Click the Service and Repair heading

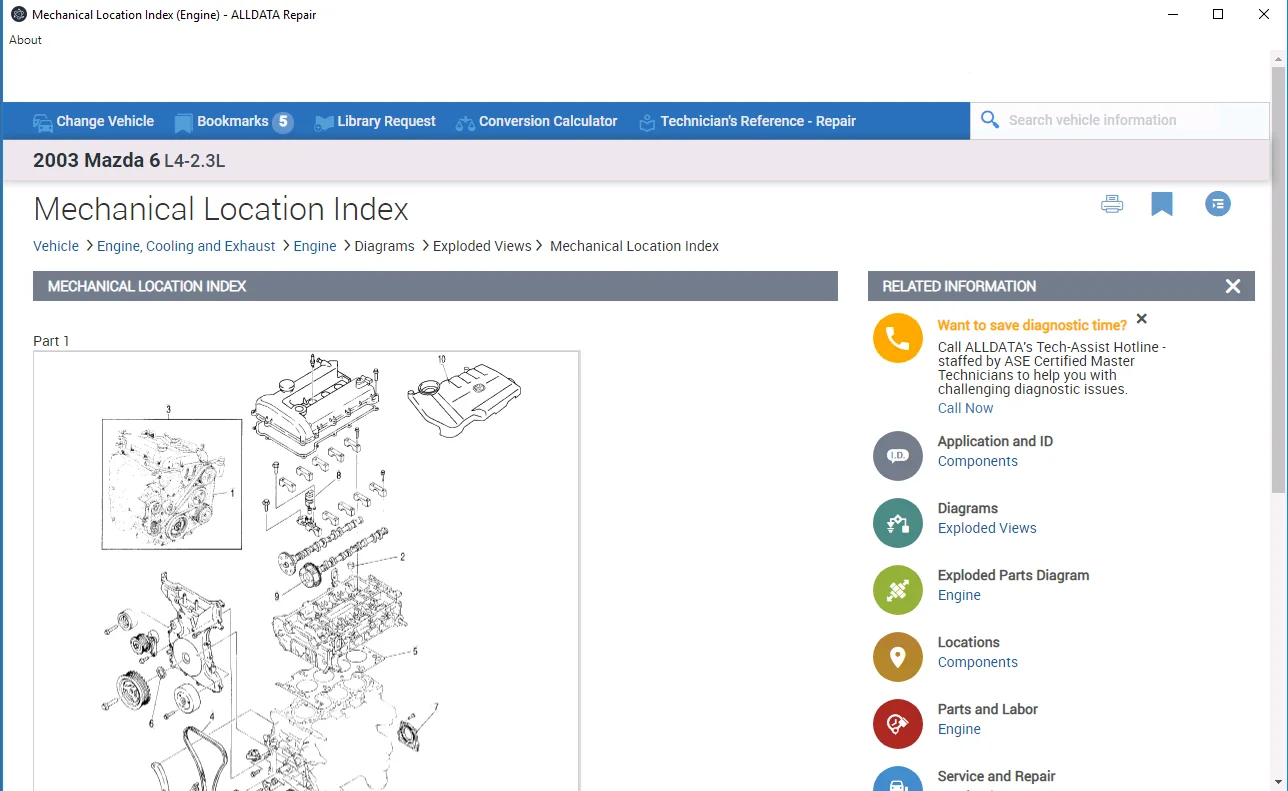[996, 776]
